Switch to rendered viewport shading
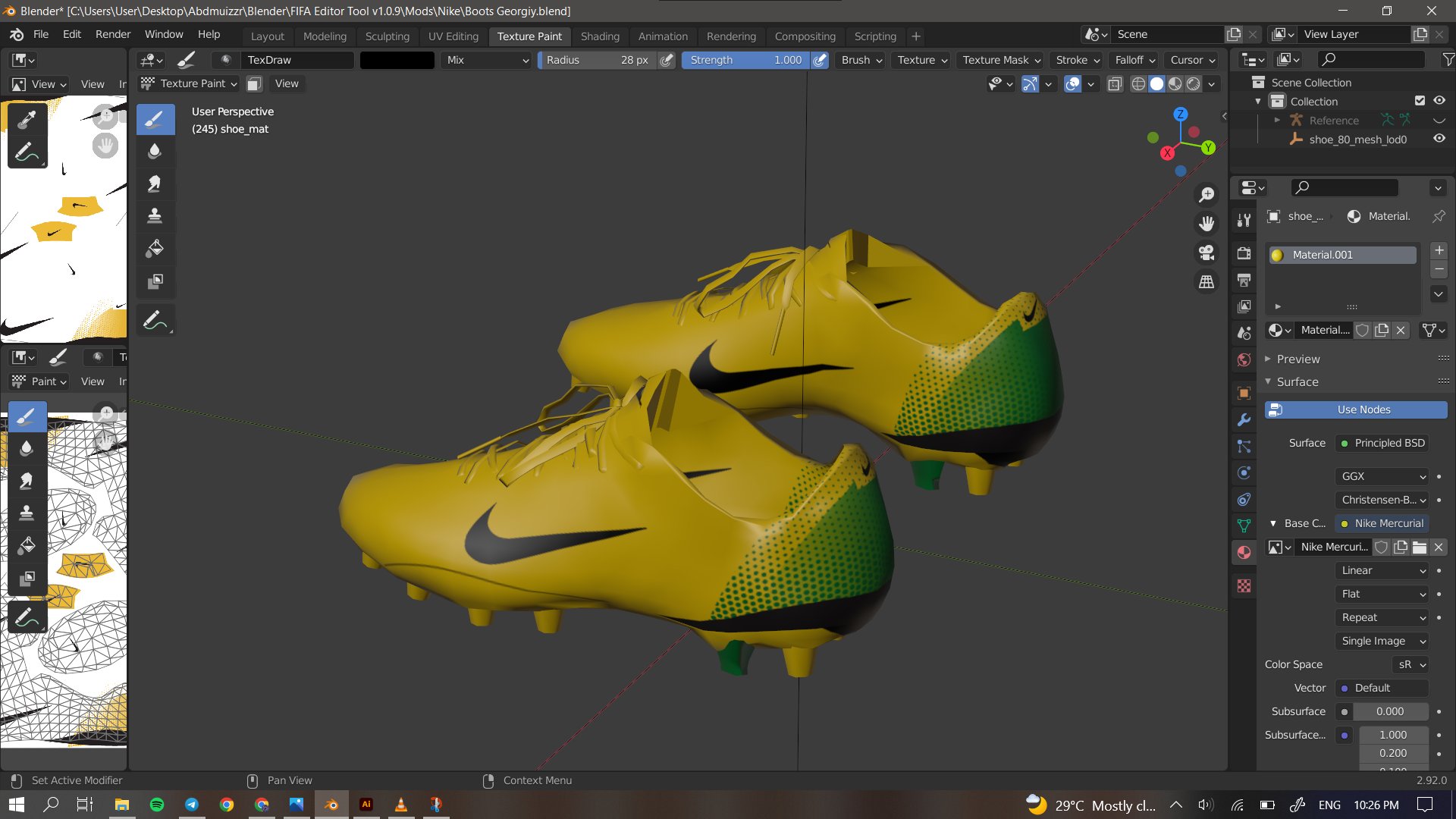 (x=1193, y=84)
